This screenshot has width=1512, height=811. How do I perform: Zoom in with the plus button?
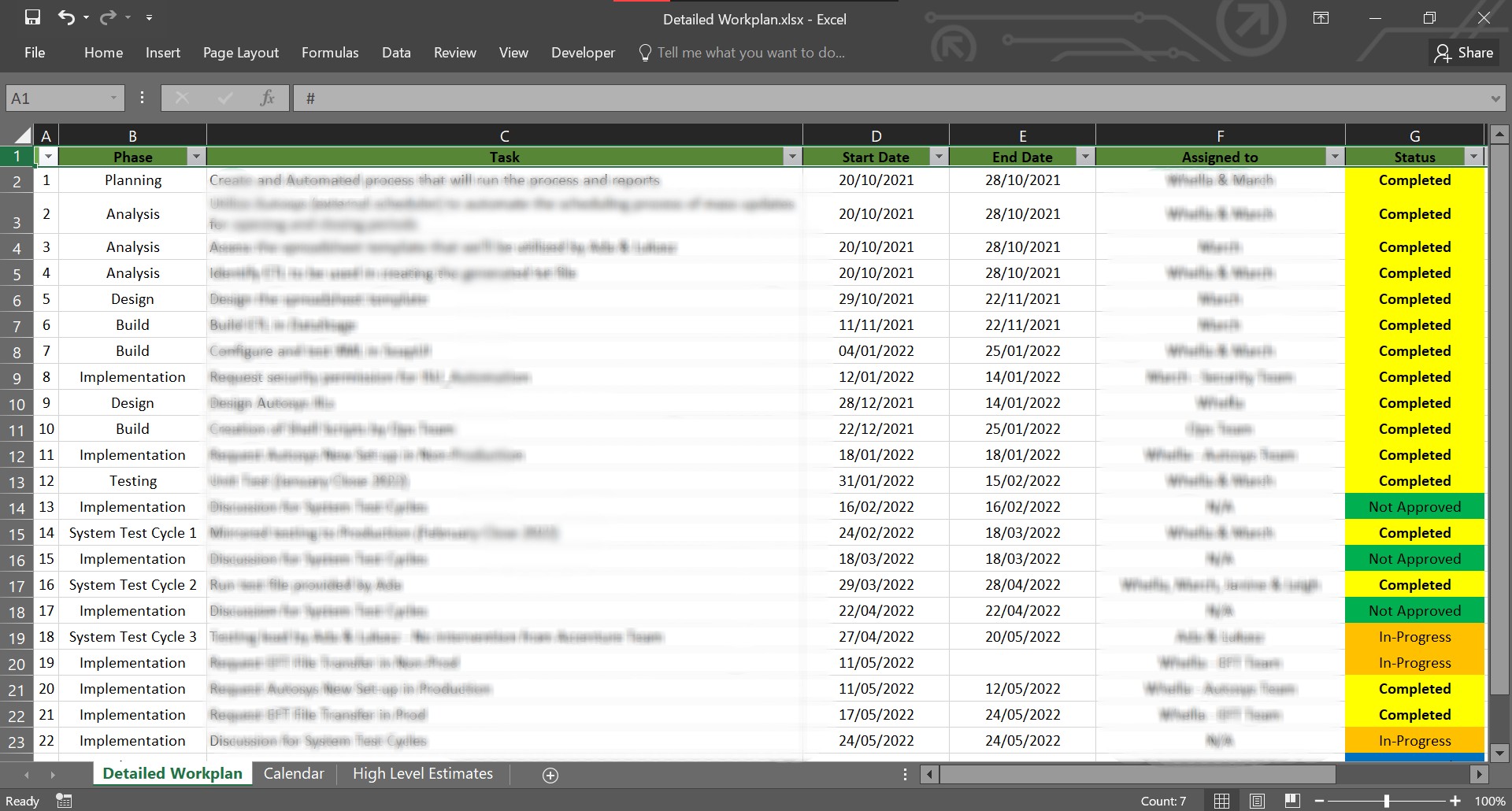[1455, 801]
